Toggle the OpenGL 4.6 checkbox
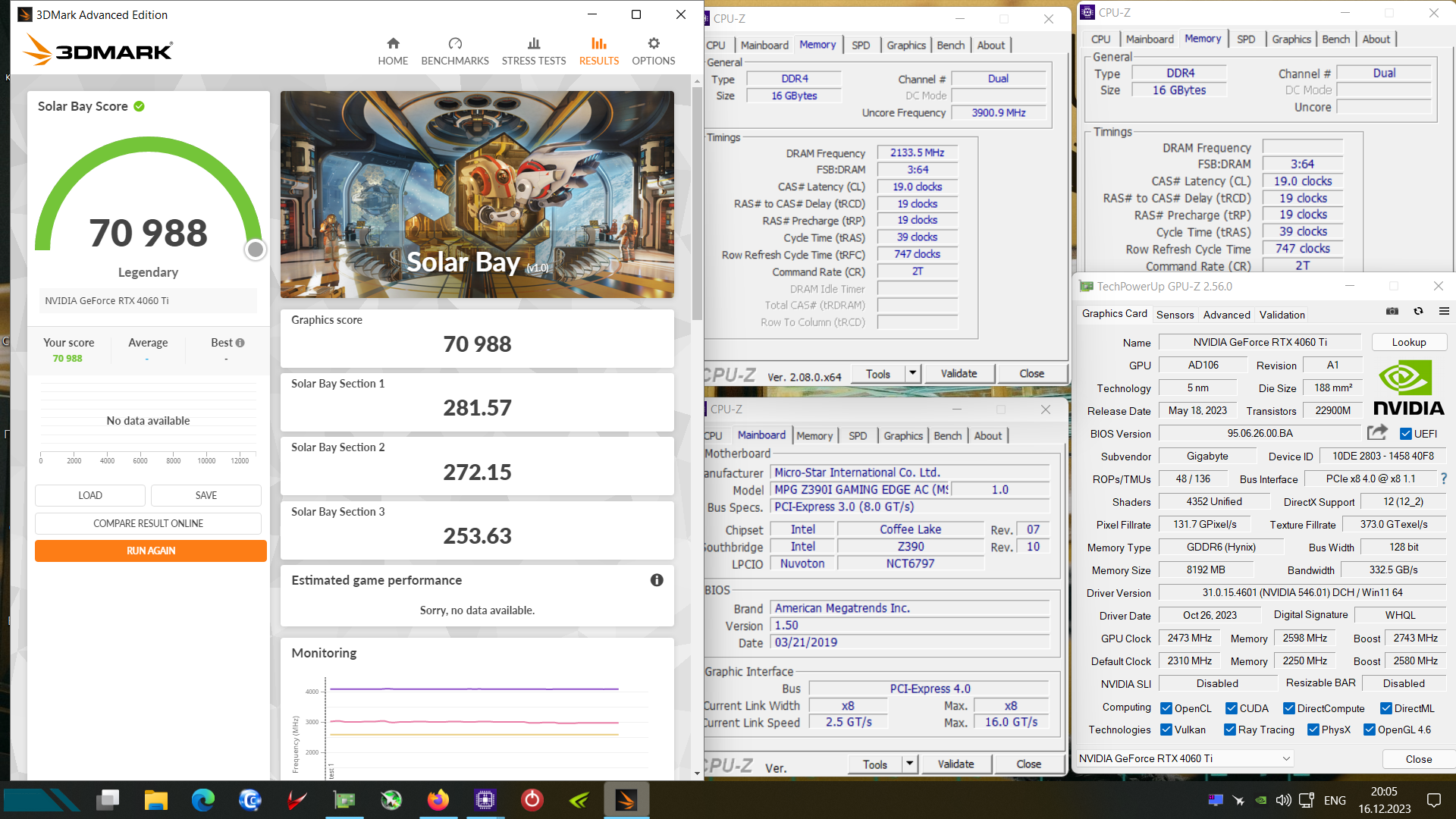This screenshot has width=1456, height=819. tap(1370, 730)
